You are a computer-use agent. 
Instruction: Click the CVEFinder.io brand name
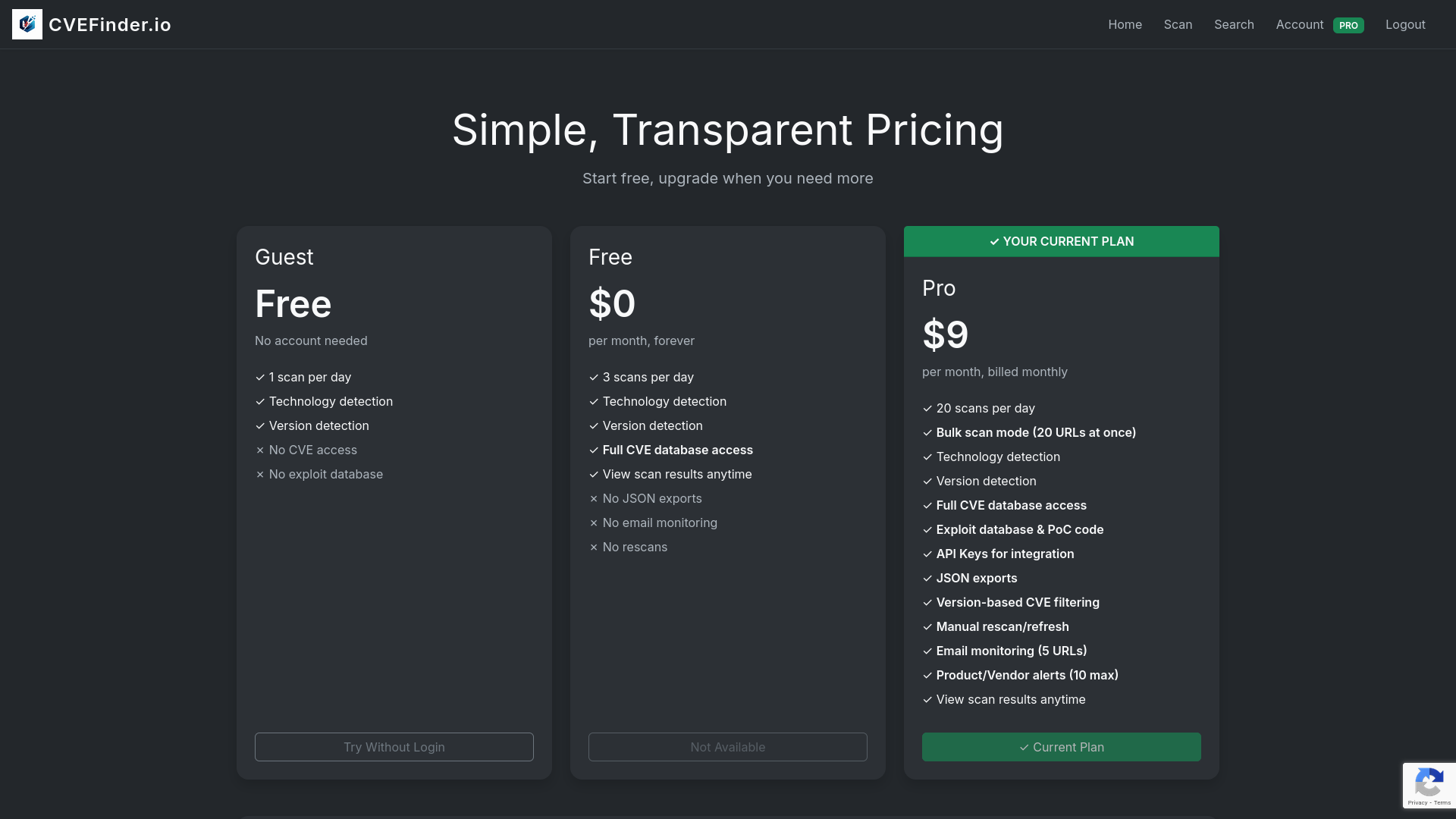[x=110, y=24]
